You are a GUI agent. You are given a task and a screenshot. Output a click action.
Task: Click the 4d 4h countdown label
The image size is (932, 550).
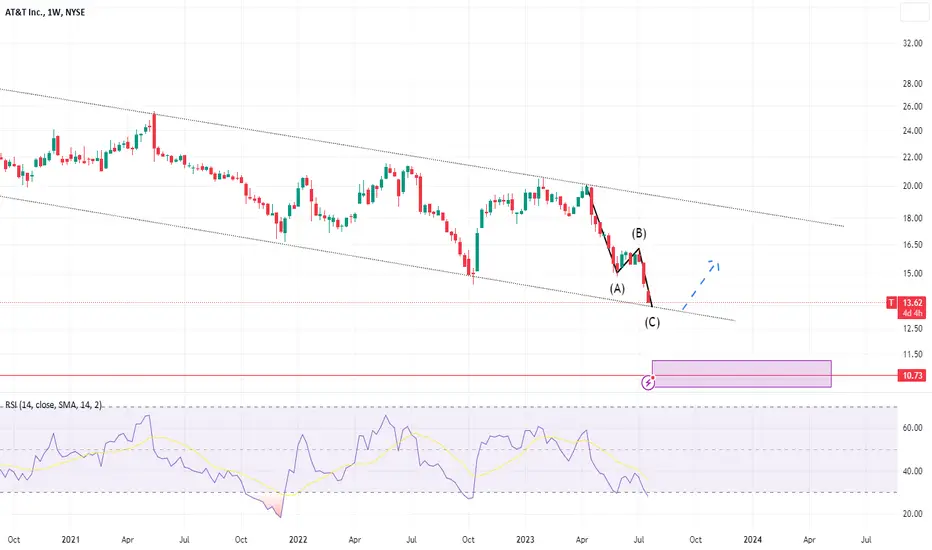pos(912,313)
